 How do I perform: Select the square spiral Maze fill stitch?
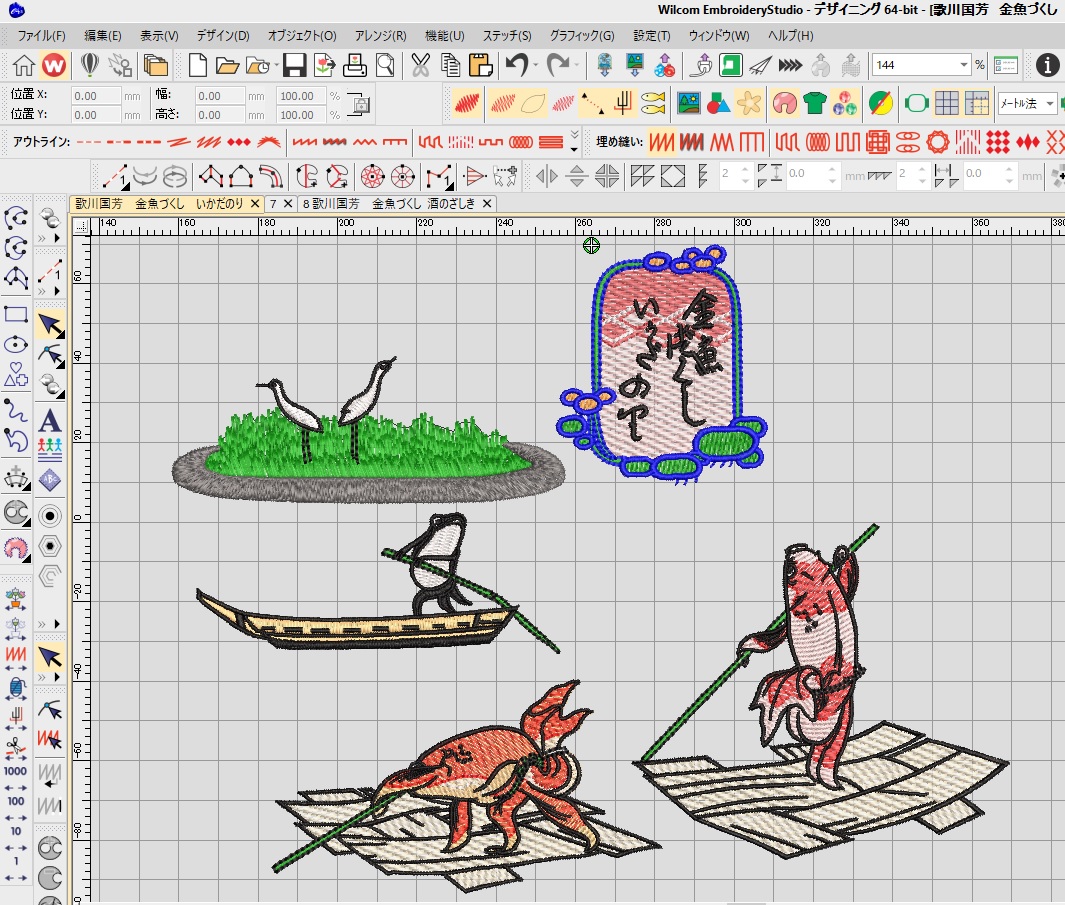pos(878,142)
